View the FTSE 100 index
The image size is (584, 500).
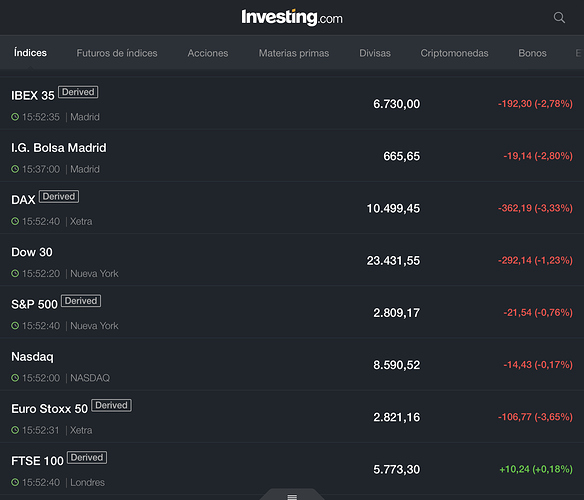pos(292,469)
